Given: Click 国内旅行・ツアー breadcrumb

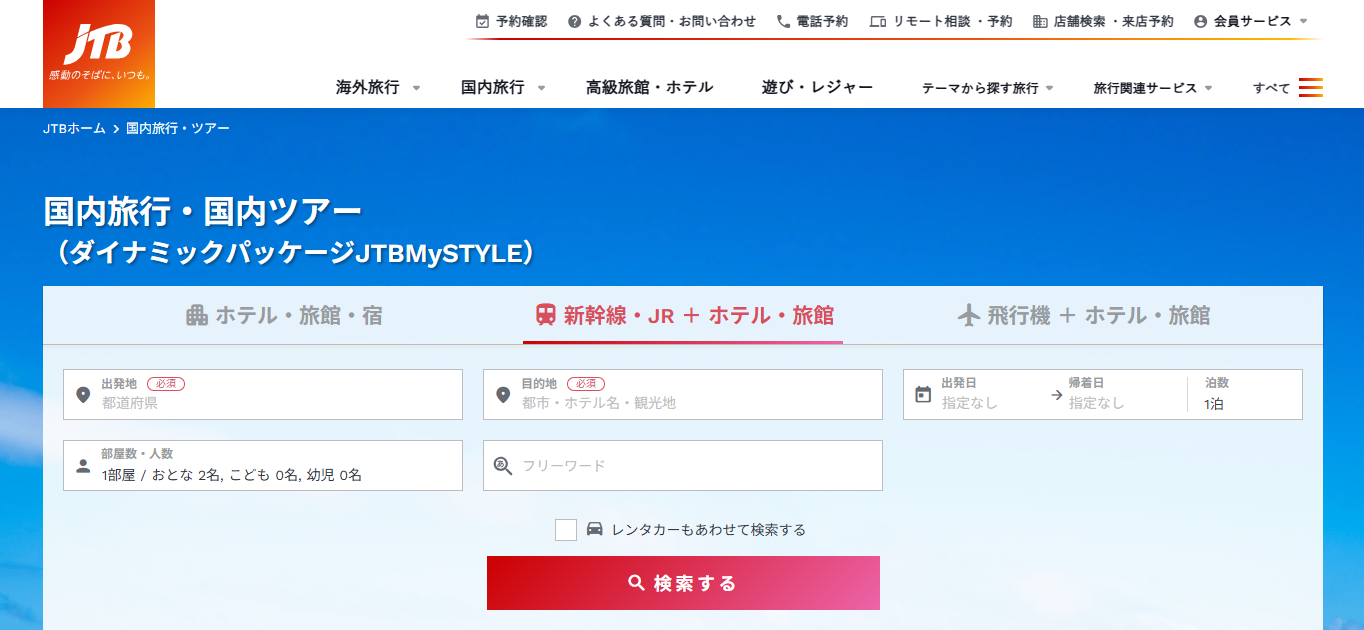Looking at the screenshot, I should (x=178, y=129).
